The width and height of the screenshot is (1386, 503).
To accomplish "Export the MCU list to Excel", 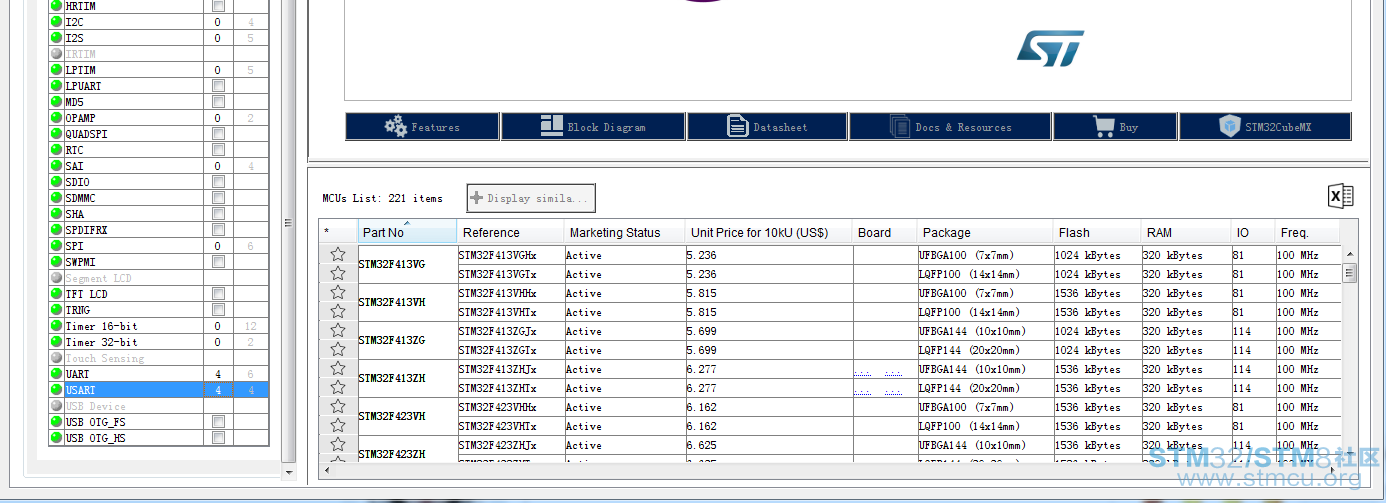I will point(1341,196).
